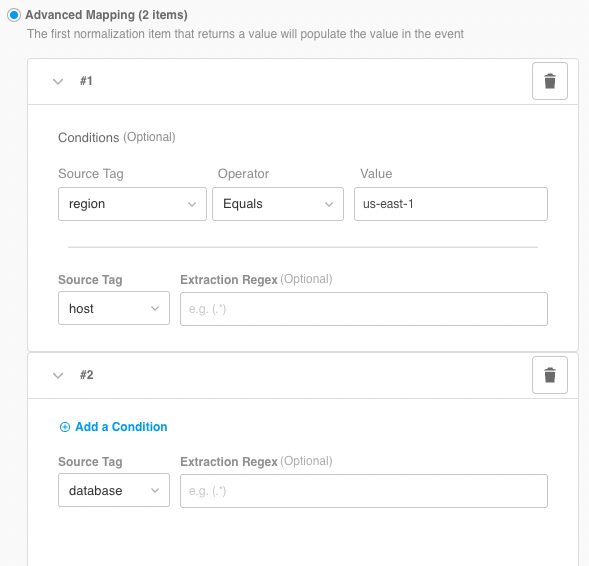This screenshot has height=566, width=589.
Task: Click the arrow on the host dropdown
Action: click(x=155, y=309)
